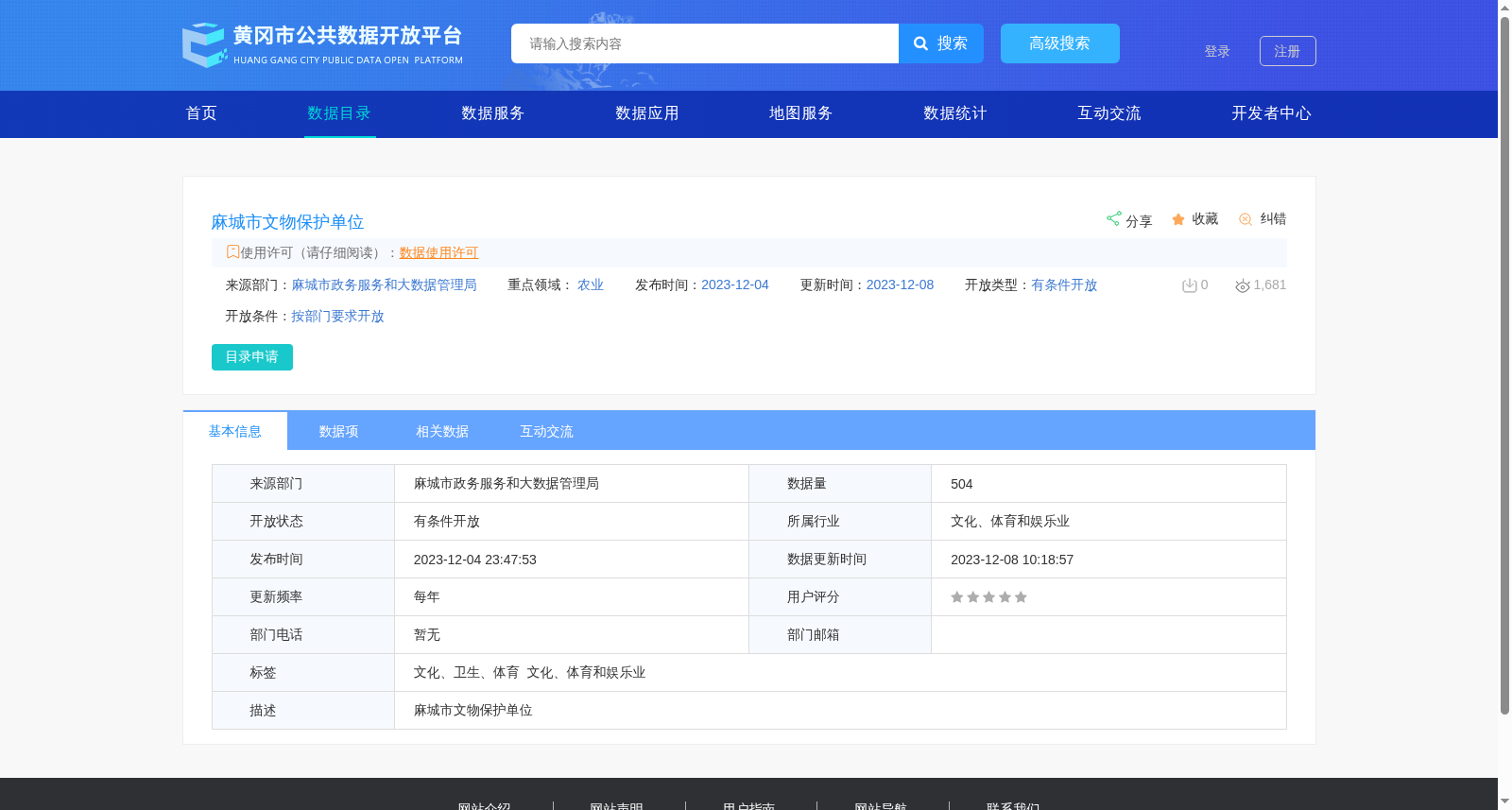Click the phone value 暂无
Screen dimensions: 1512x810
click(427, 635)
